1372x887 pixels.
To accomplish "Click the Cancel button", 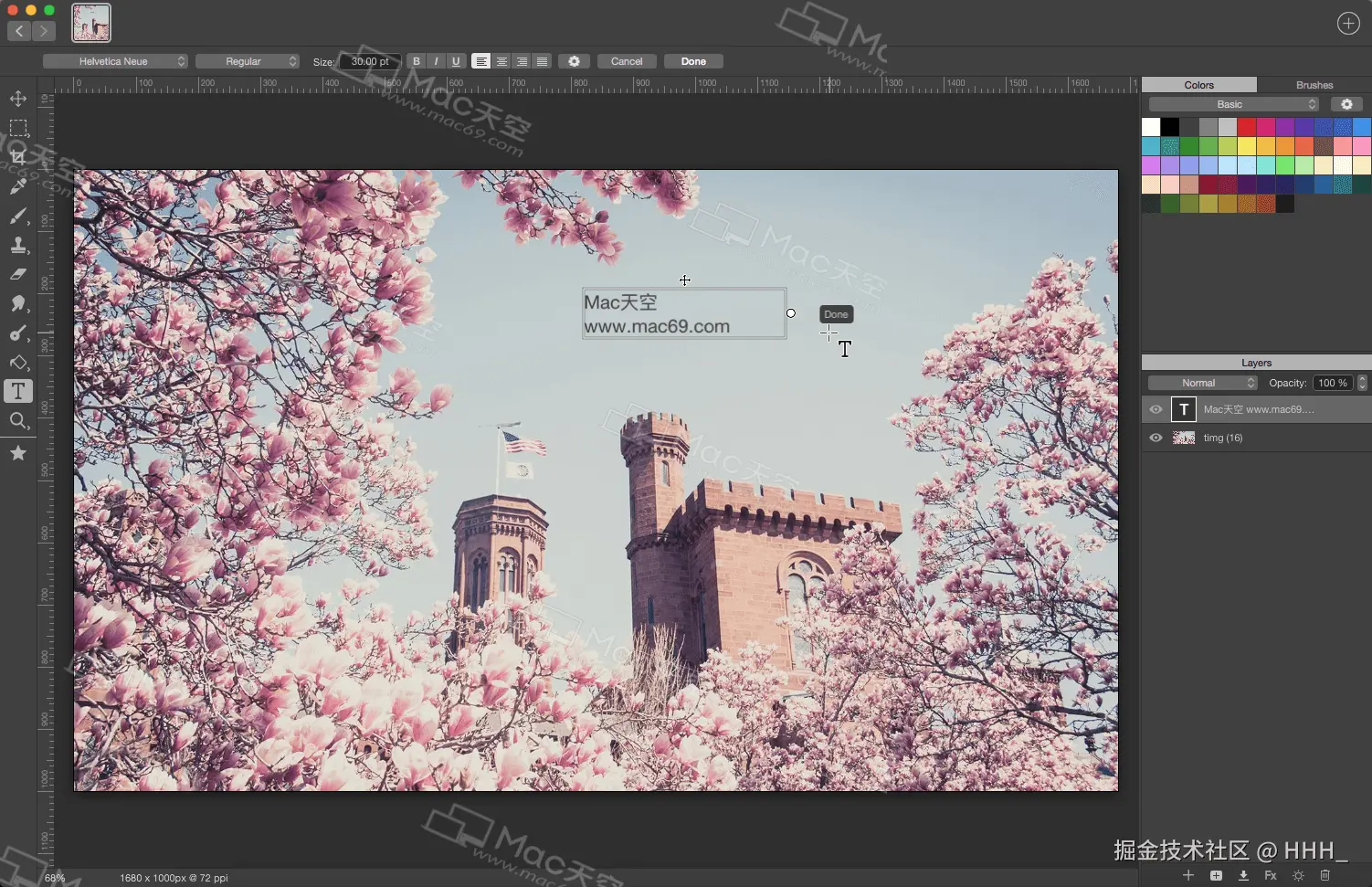I will click(627, 61).
